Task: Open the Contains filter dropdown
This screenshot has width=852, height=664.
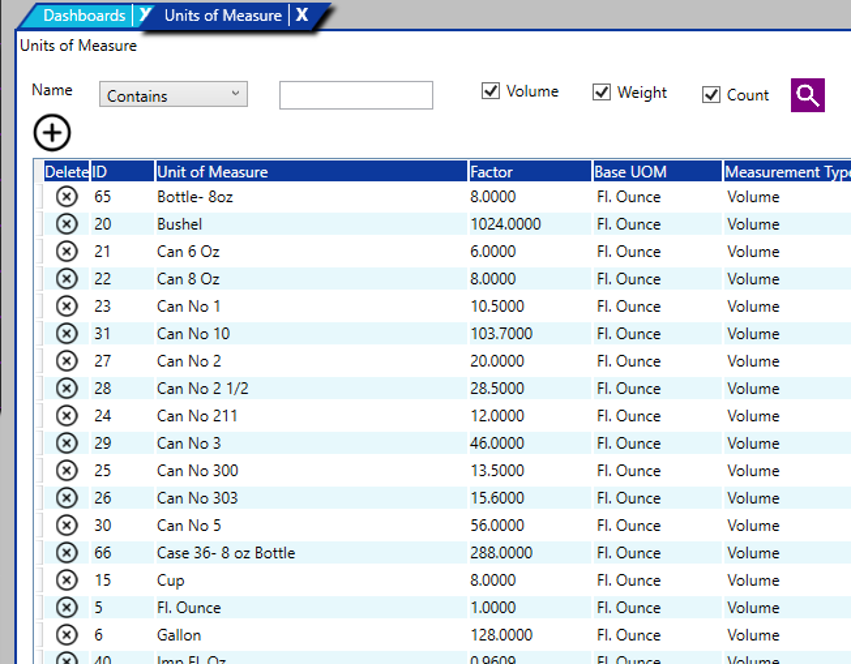Action: coord(173,96)
